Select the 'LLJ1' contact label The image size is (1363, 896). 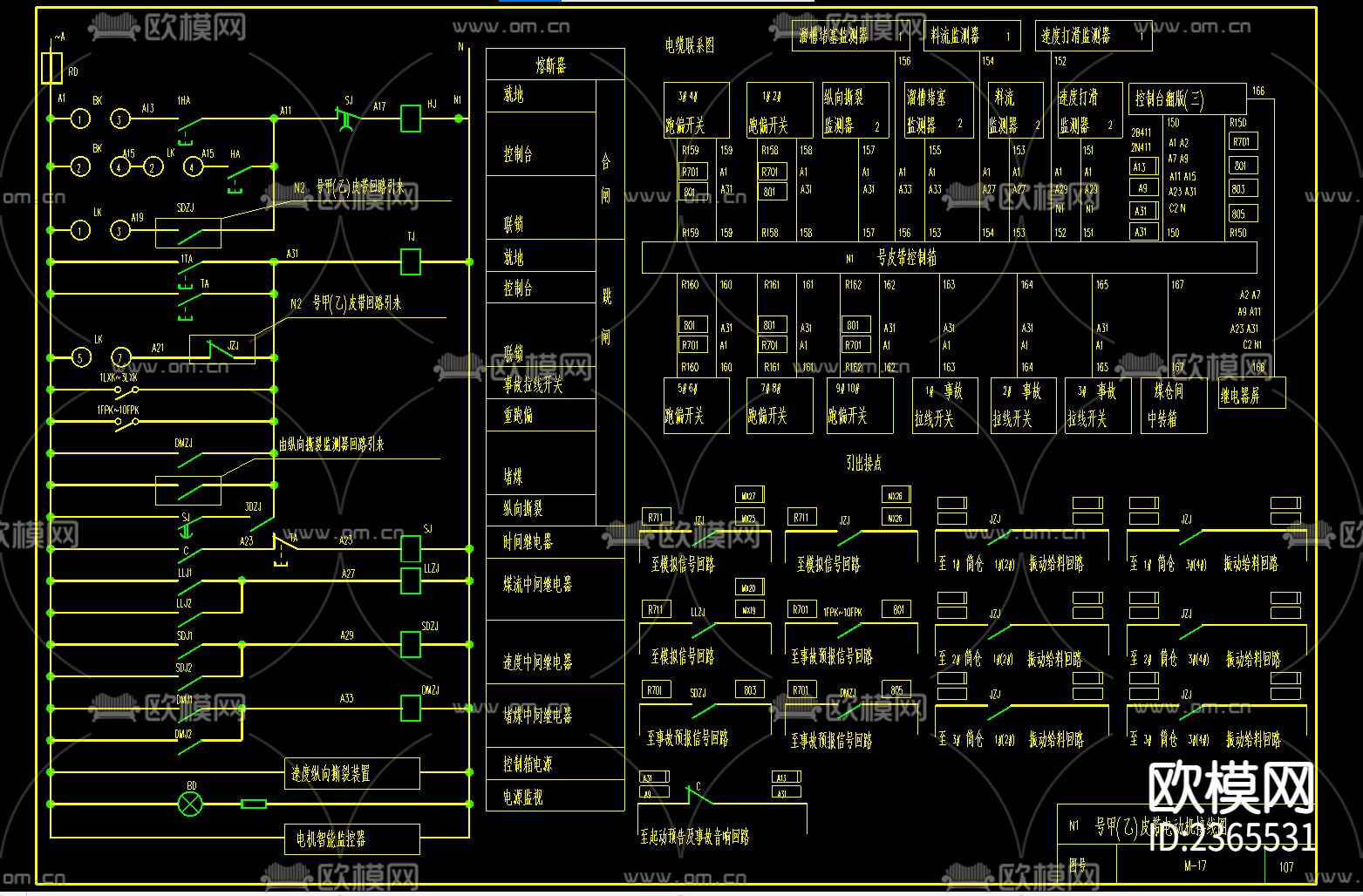(185, 573)
